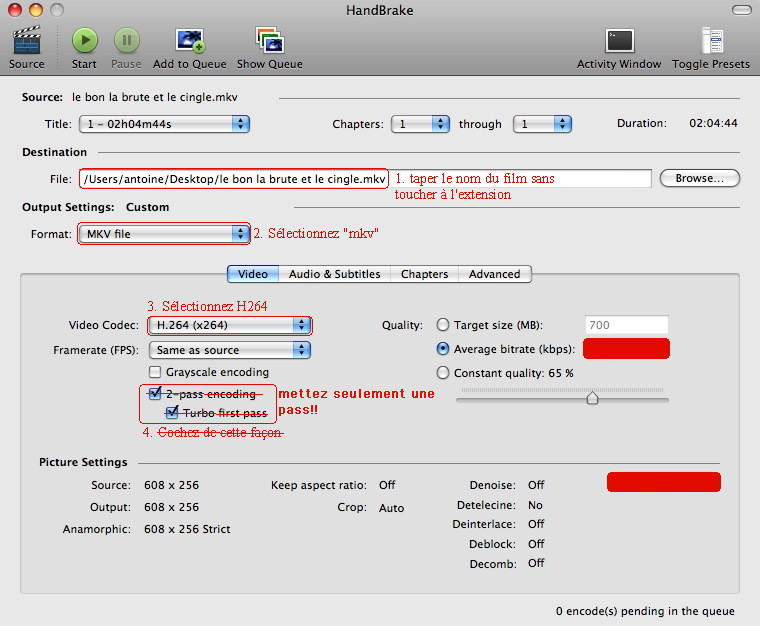Switch to the Audio & Subtitles tab
This screenshot has height=626, width=760.
click(334, 274)
